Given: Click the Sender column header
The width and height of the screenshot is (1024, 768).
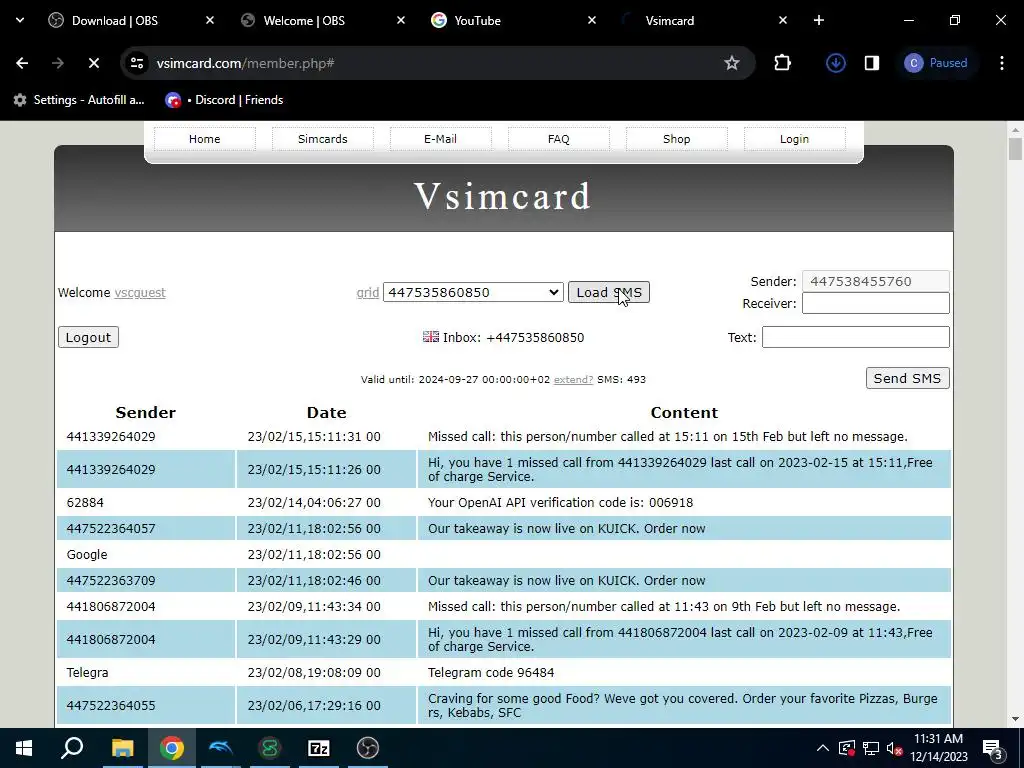Looking at the screenshot, I should pos(146,413).
